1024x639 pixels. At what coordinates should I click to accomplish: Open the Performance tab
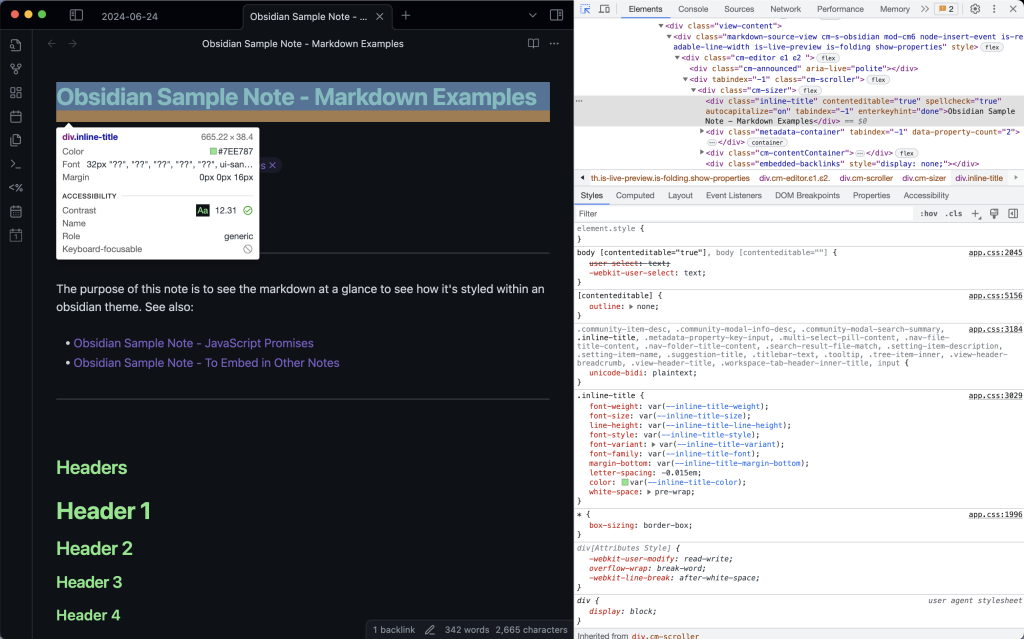coord(840,9)
